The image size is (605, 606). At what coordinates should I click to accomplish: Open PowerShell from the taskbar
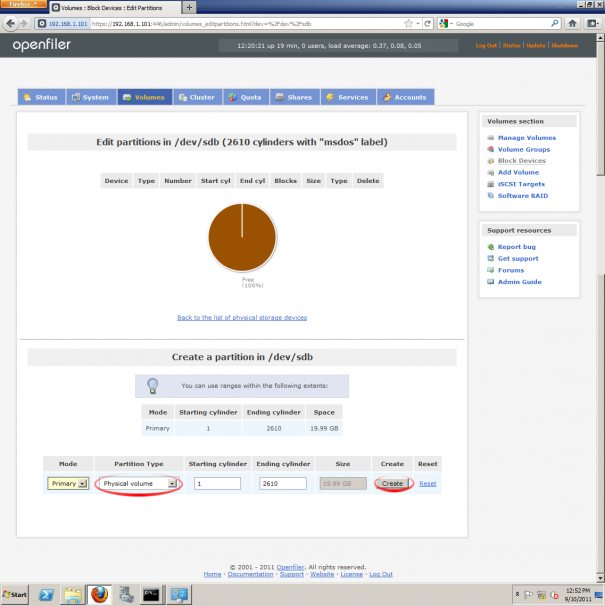click(x=46, y=594)
